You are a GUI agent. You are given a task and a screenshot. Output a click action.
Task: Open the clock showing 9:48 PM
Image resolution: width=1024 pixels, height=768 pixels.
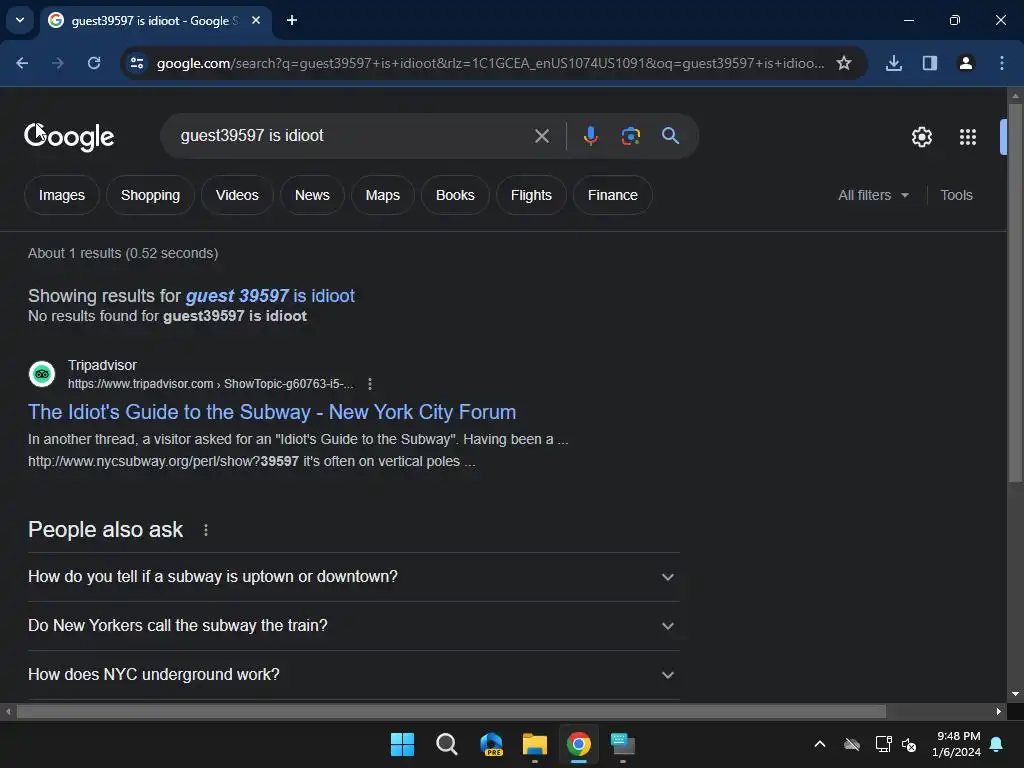tap(956, 744)
